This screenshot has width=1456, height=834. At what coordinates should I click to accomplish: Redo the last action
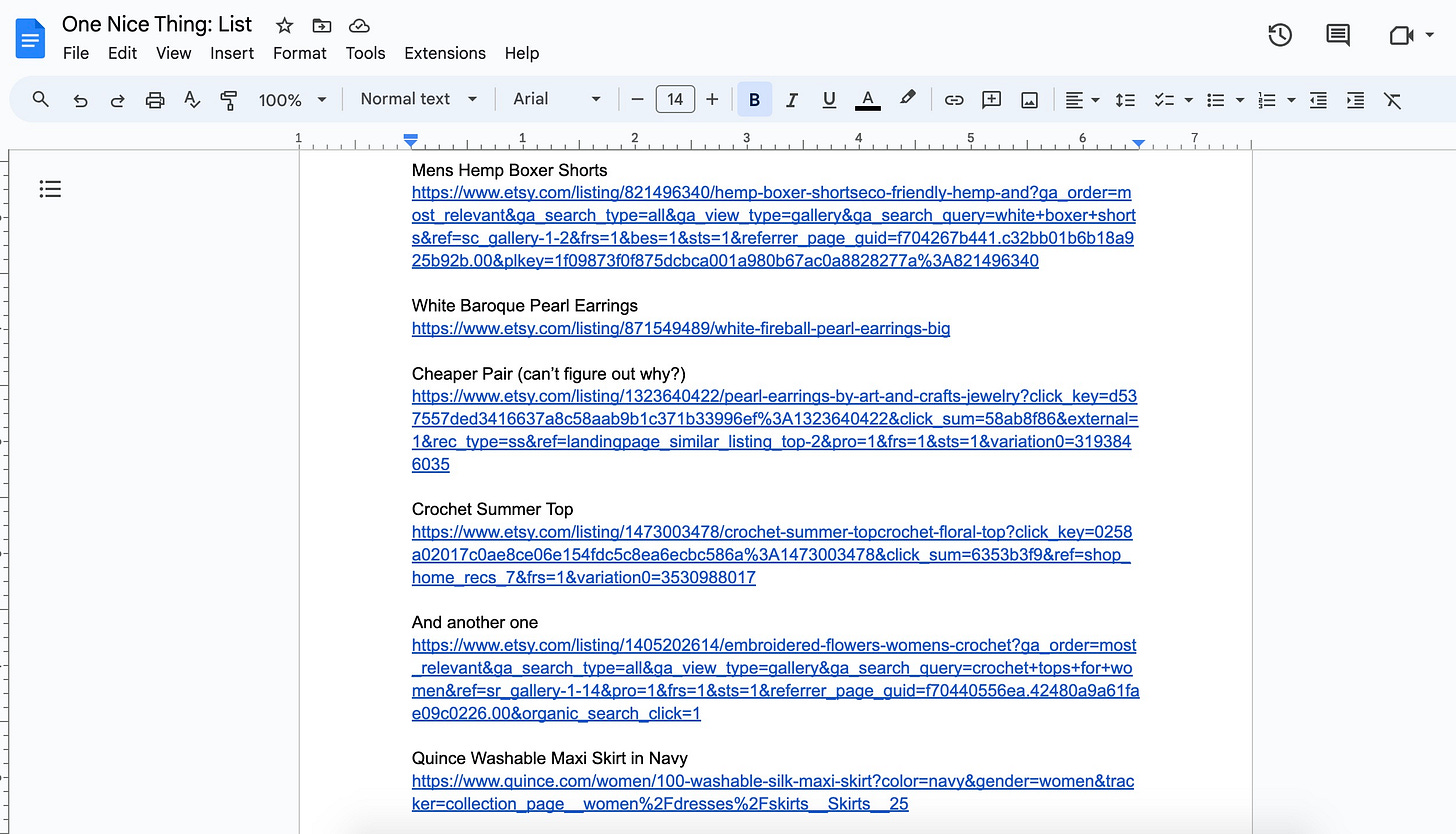pos(117,99)
